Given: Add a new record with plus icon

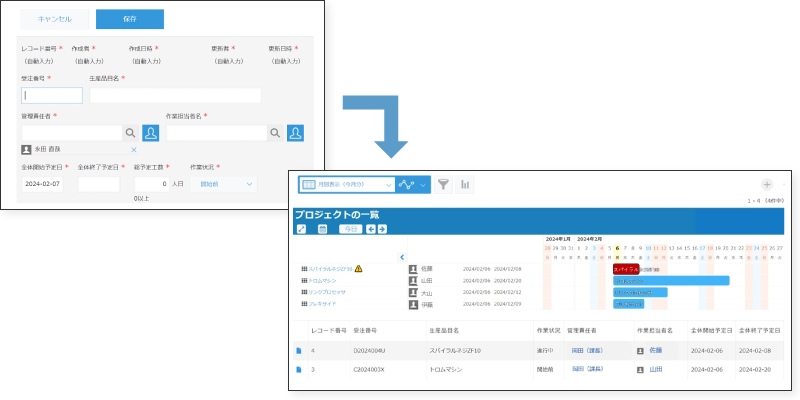Looking at the screenshot, I should [x=767, y=185].
